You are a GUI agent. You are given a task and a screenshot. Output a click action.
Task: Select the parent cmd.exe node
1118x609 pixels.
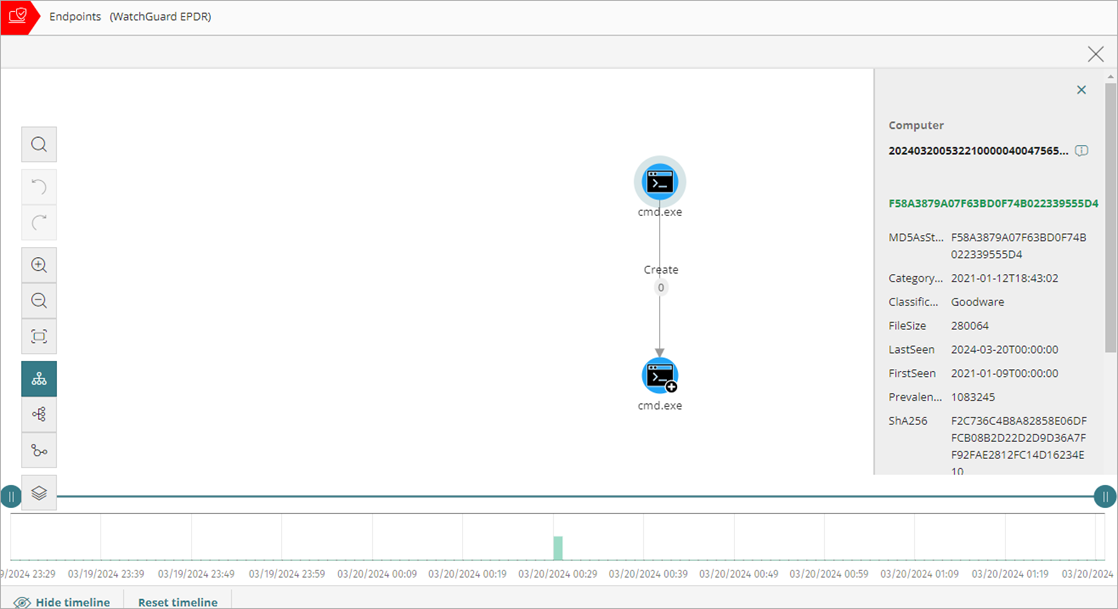tap(659, 181)
